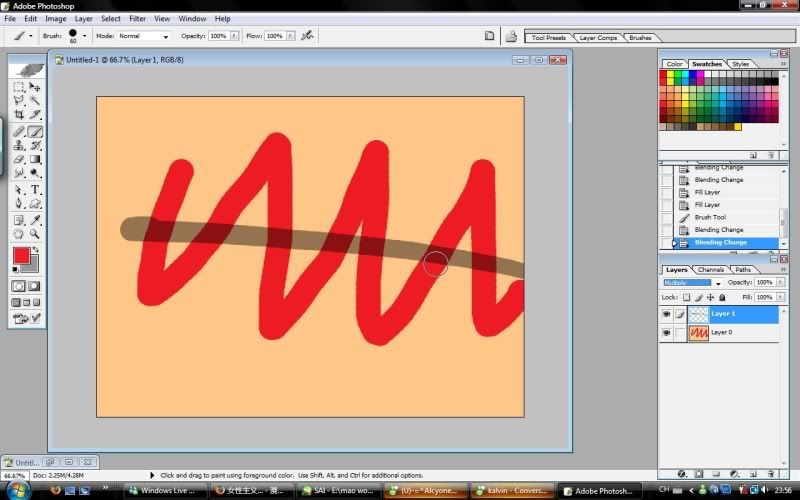
Task: Switch to the Channels tab
Action: [x=711, y=269]
